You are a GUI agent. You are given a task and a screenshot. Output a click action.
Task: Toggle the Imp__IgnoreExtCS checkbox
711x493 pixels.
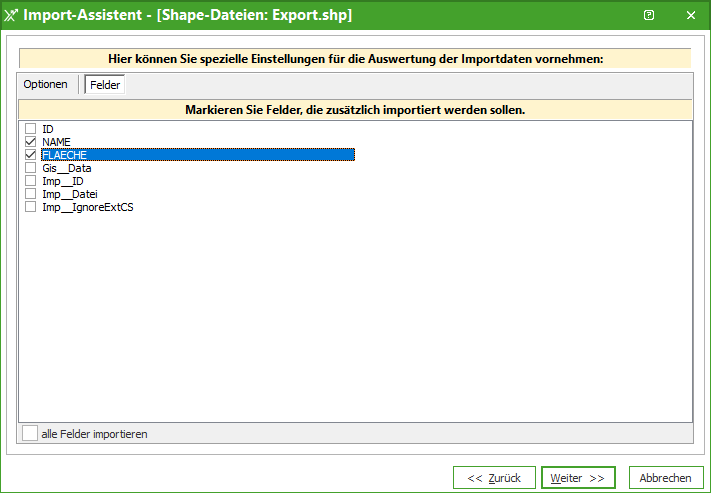click(x=31, y=207)
